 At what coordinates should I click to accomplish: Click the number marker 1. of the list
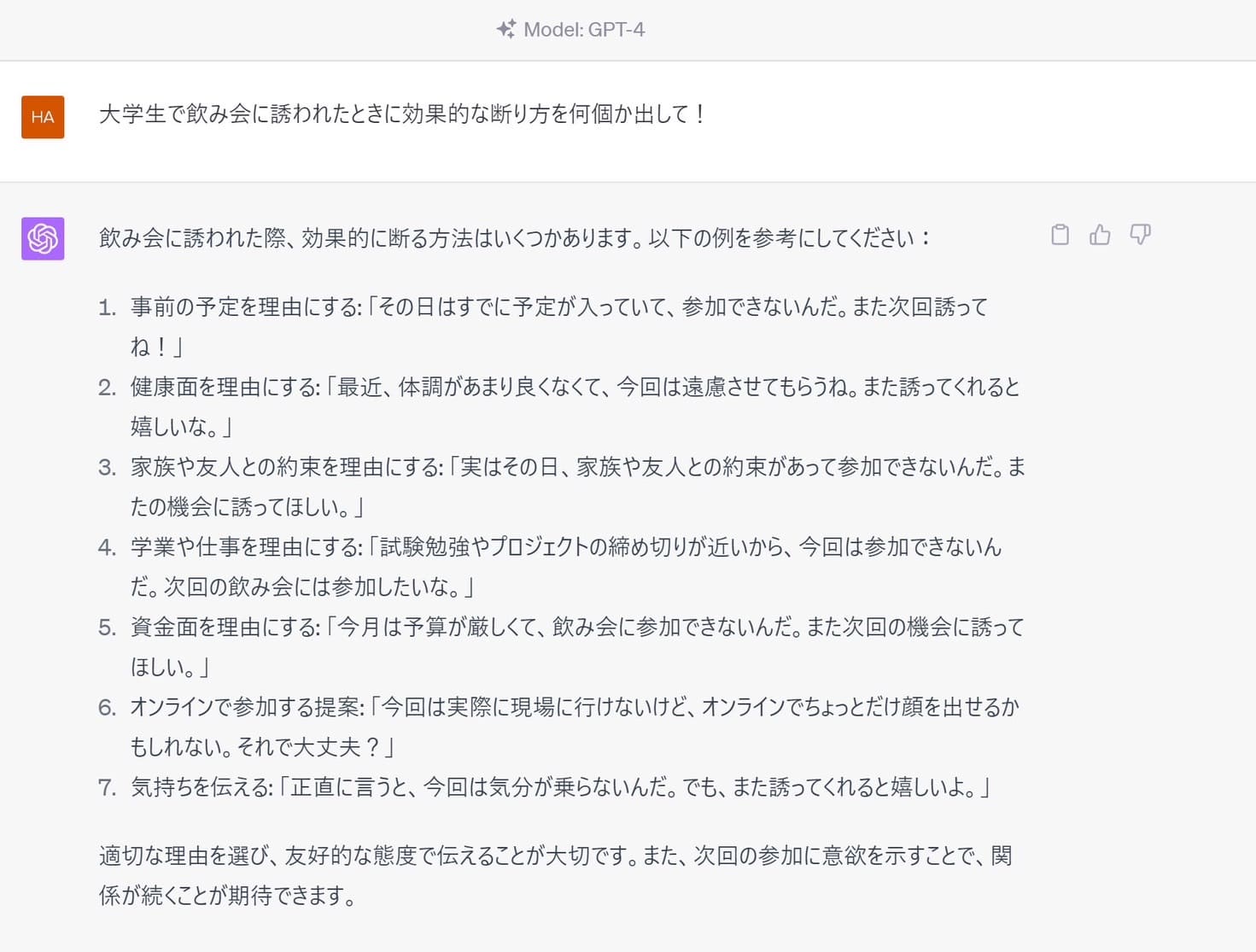pyautogui.click(x=107, y=308)
